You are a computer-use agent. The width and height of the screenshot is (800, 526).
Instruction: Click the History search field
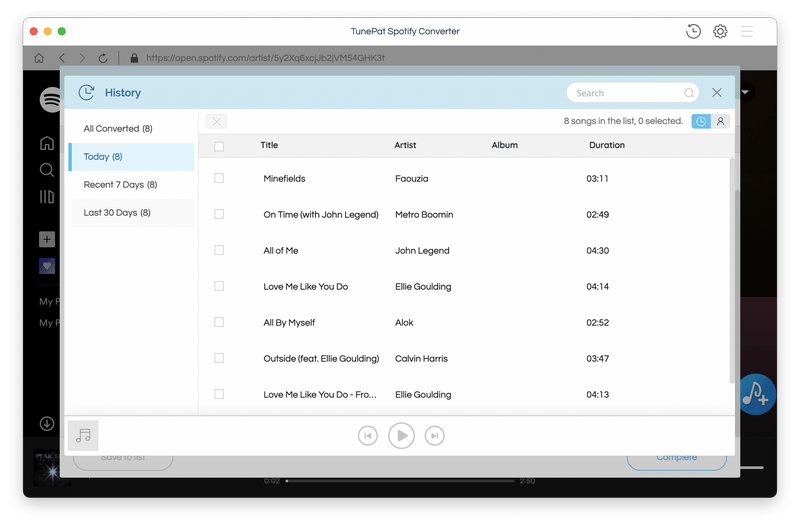[633, 93]
